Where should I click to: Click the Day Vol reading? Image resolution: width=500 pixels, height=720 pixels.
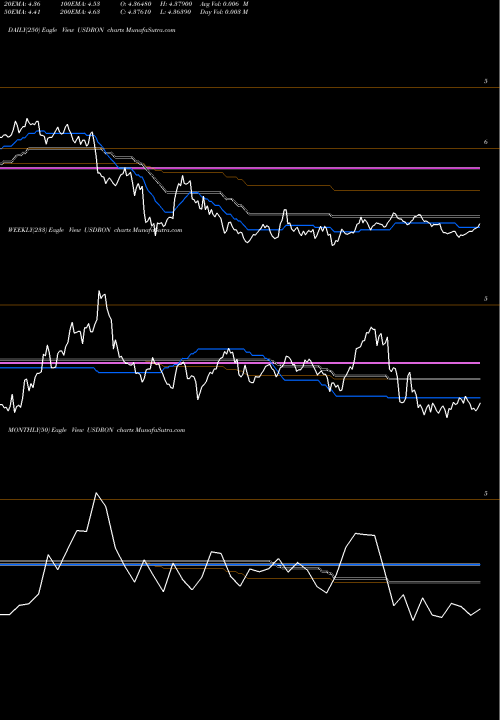point(224,12)
